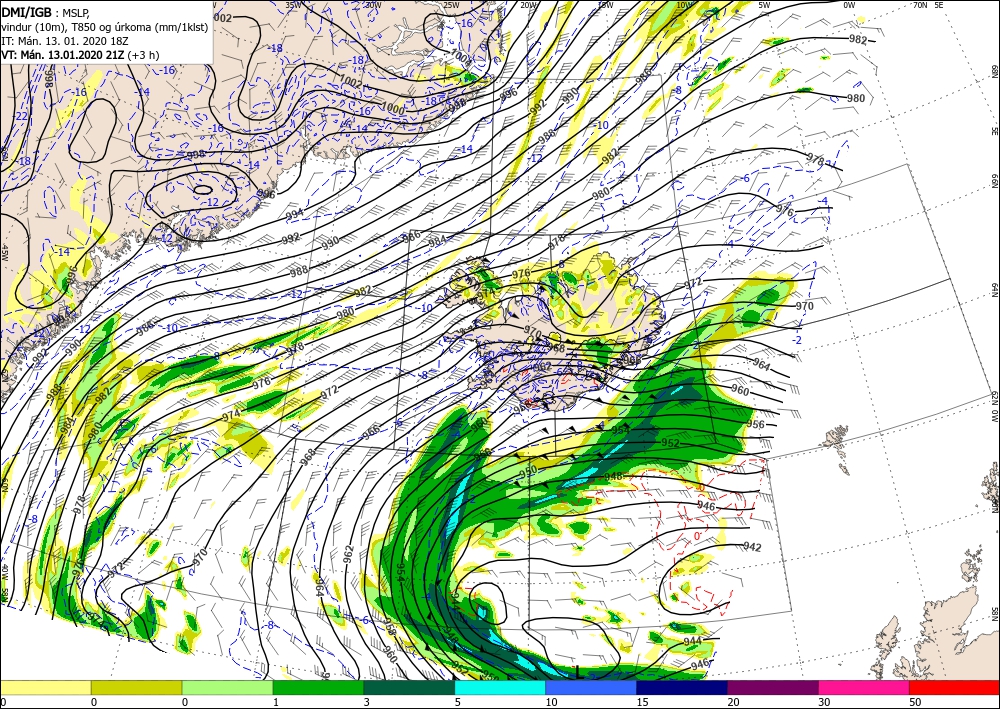Click the blue 10 mm legend swatch

(591, 687)
